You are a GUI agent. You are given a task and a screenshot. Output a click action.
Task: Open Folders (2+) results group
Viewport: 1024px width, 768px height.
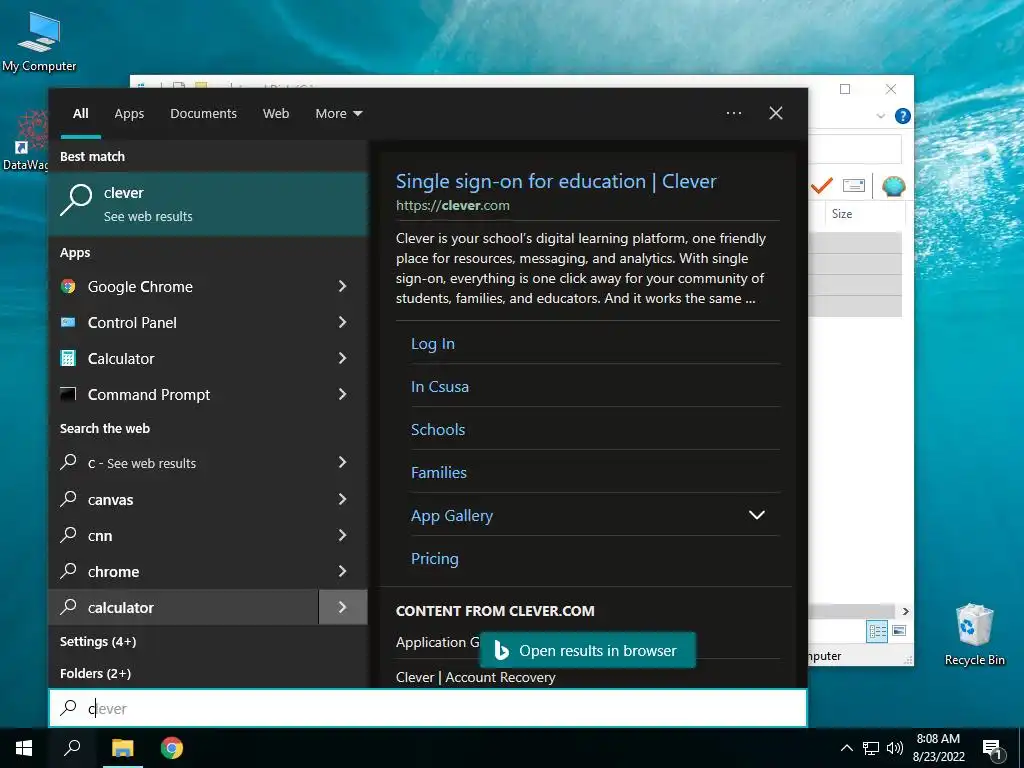point(95,673)
